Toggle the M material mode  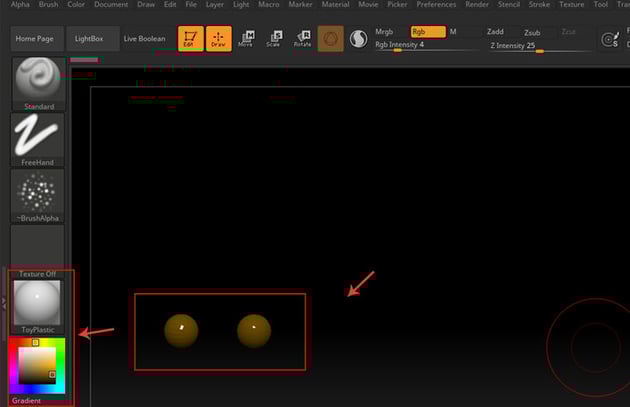pos(453,32)
